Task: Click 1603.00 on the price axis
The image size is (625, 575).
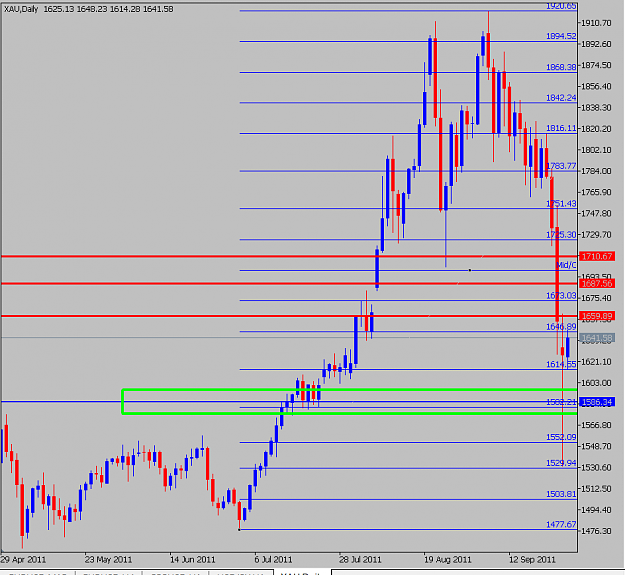Action: [x=596, y=383]
